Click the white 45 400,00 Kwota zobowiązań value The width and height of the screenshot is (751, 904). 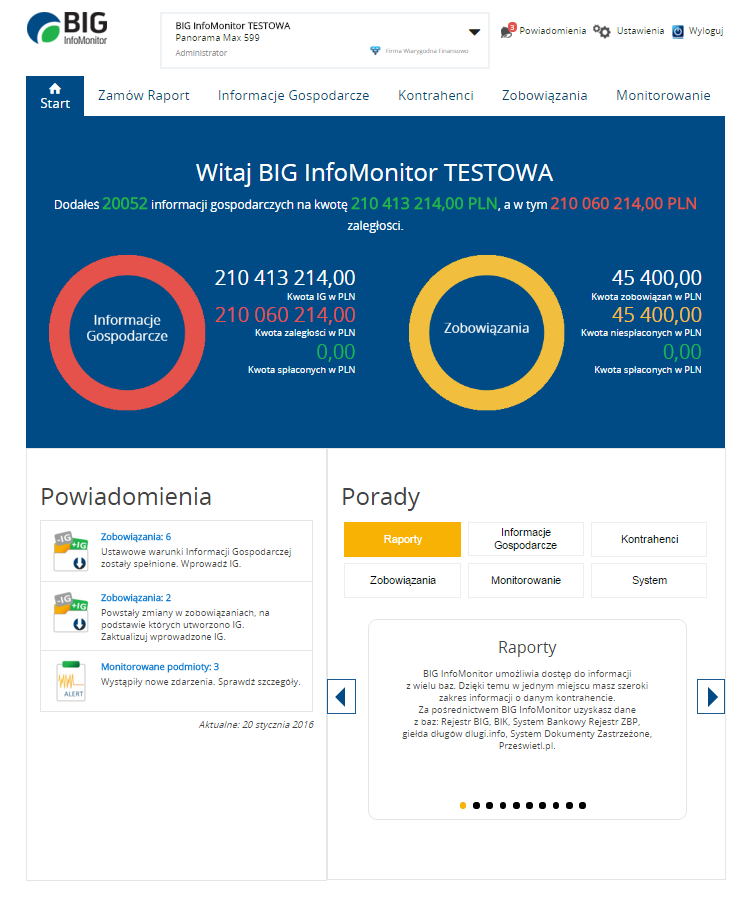pyautogui.click(x=656, y=278)
